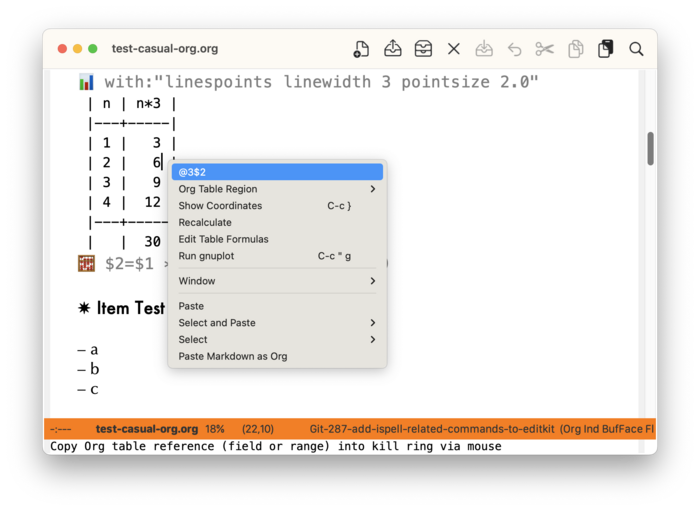This screenshot has width=700, height=511.
Task: Choose Paste Markdown as Org
Action: point(277,356)
